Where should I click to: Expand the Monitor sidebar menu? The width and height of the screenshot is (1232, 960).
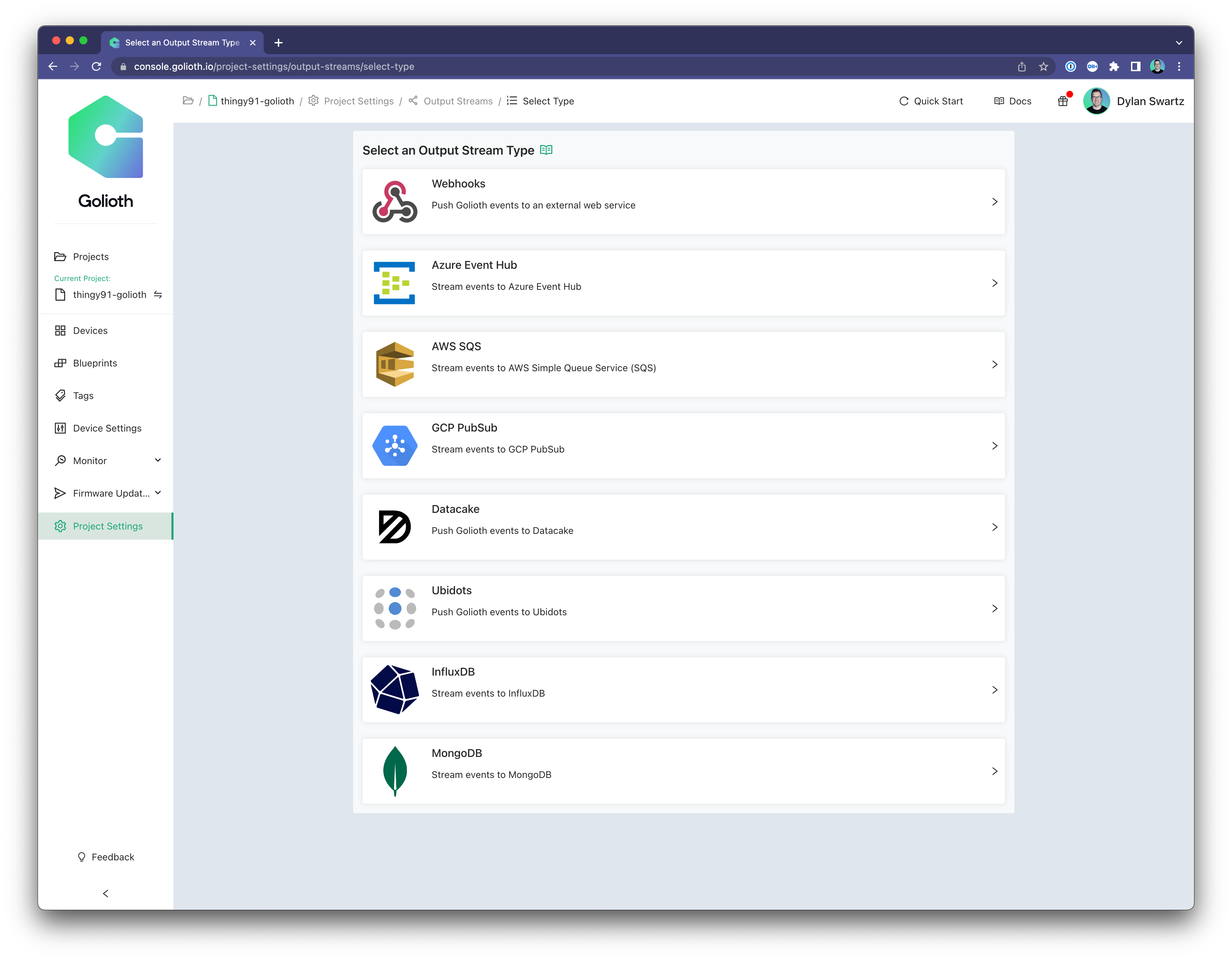[158, 461]
